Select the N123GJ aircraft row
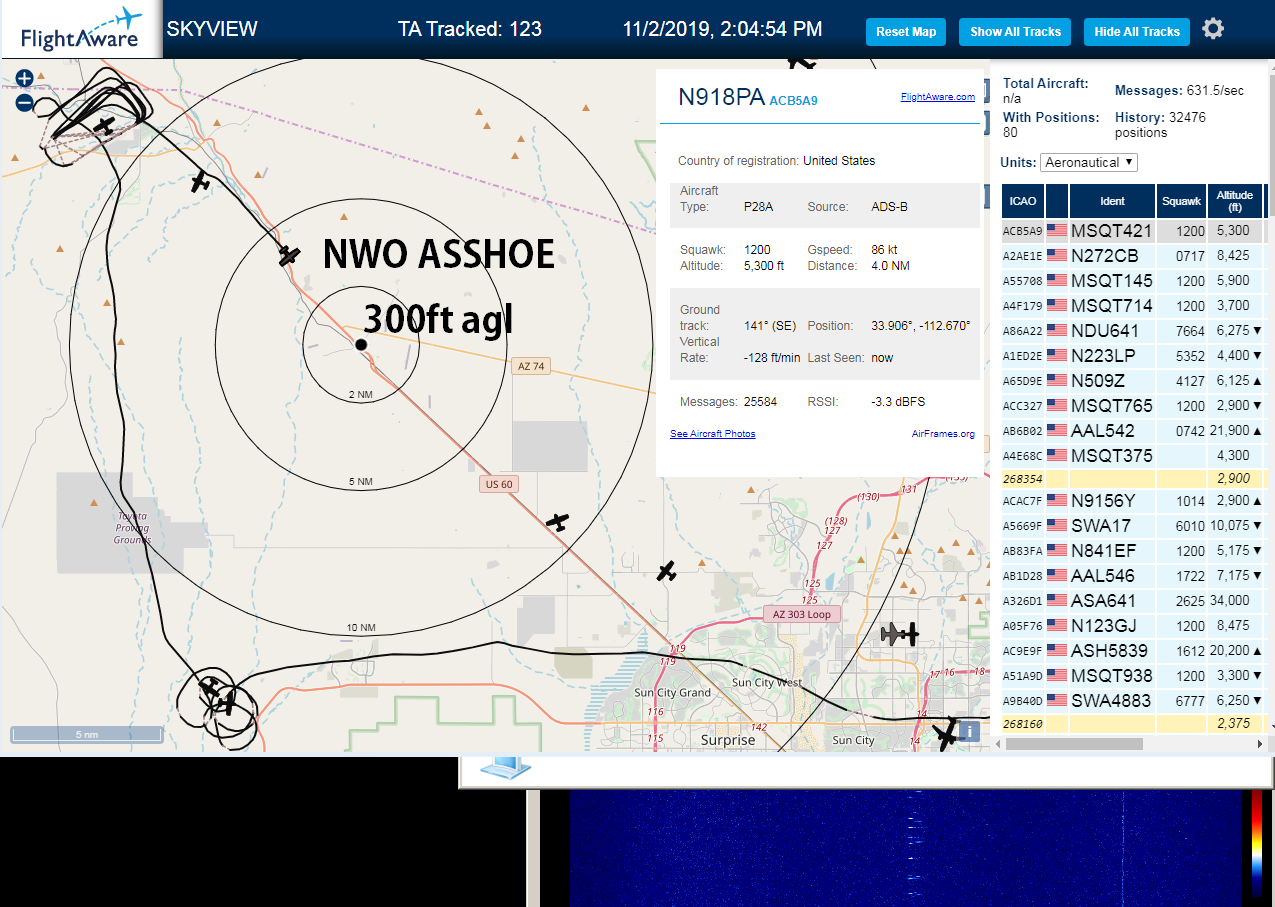This screenshot has width=1275, height=907. click(x=1134, y=626)
